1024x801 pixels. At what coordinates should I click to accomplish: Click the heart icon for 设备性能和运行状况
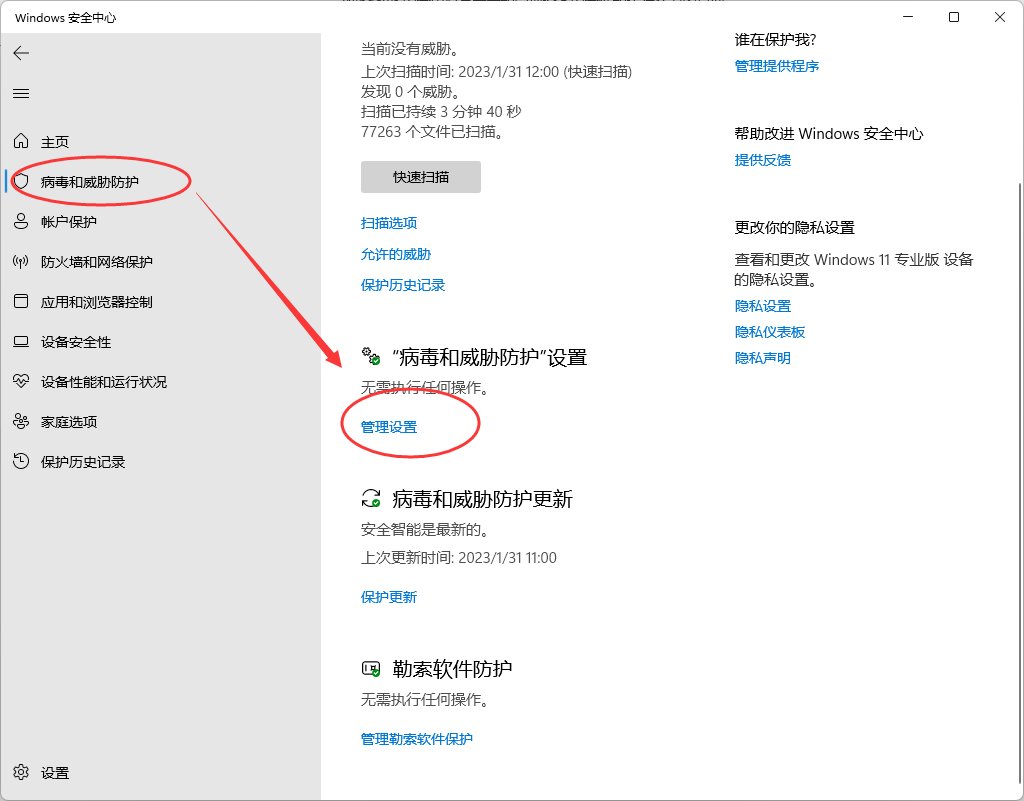21,381
